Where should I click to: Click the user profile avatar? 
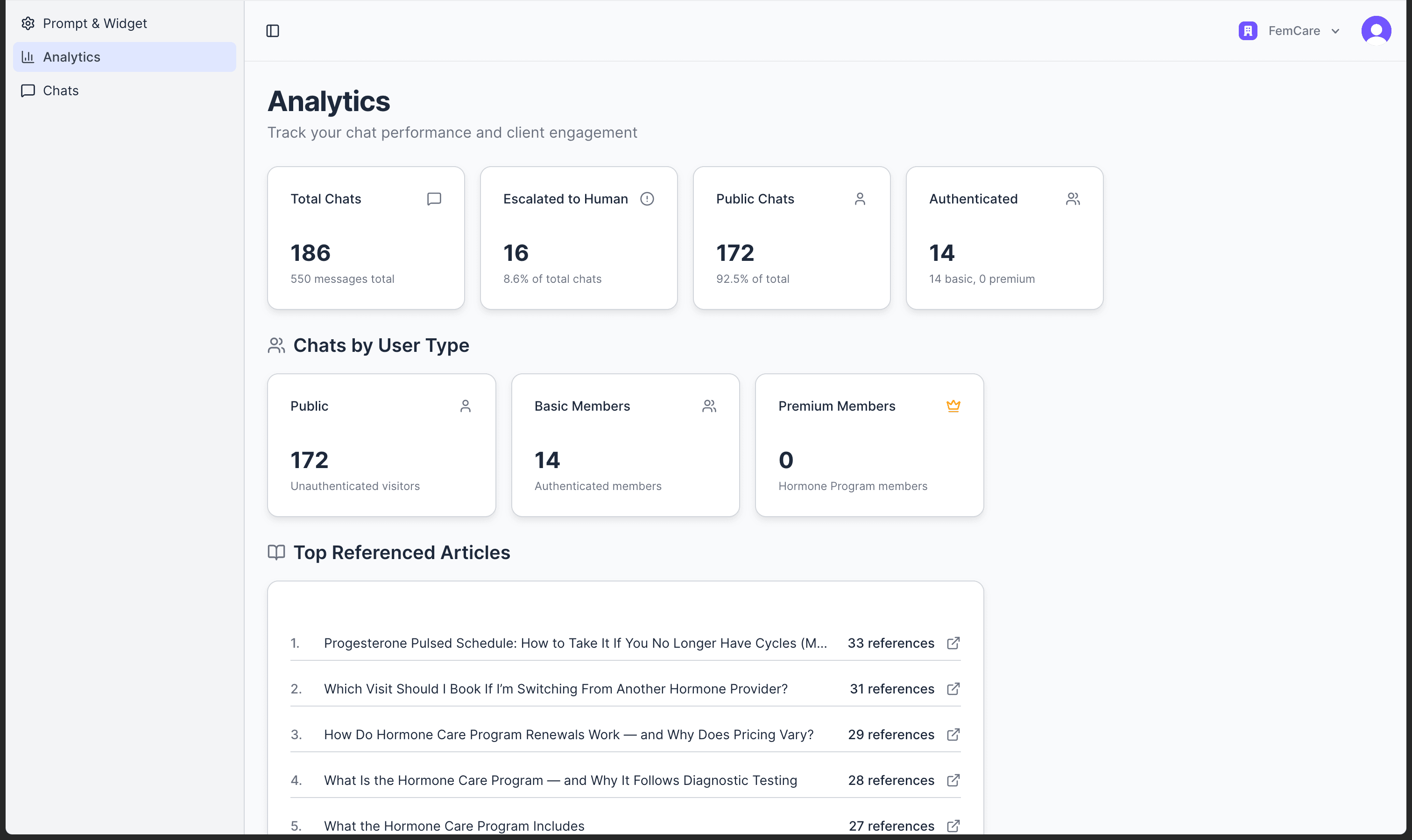tap(1376, 30)
